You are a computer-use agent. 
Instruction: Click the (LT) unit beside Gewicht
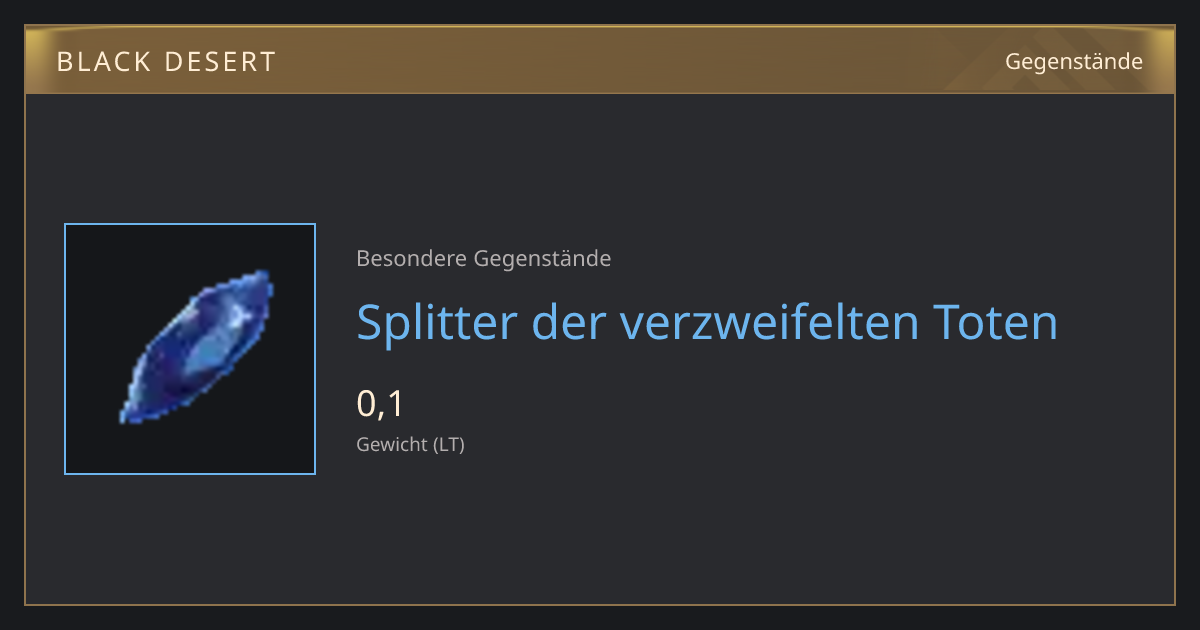(x=448, y=444)
